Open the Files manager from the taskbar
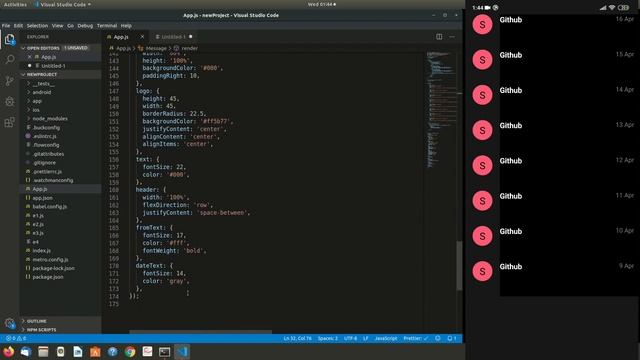640x360 pixels. (x=43, y=351)
